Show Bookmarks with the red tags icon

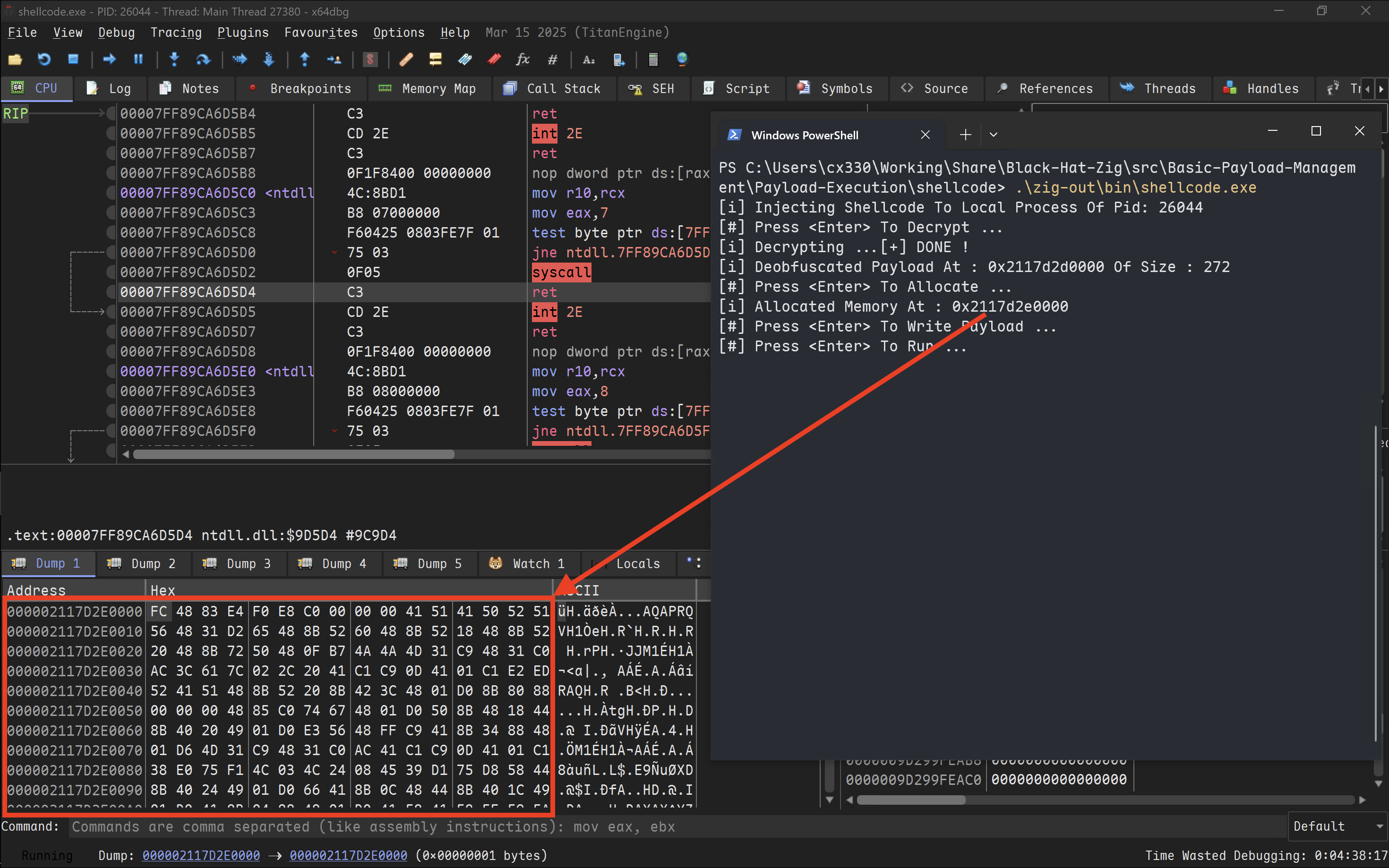(494, 59)
